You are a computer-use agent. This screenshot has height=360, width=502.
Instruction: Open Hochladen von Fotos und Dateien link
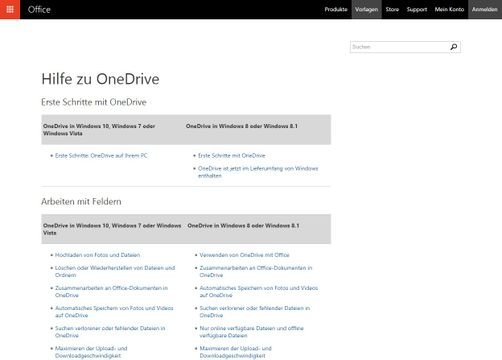coord(97,255)
